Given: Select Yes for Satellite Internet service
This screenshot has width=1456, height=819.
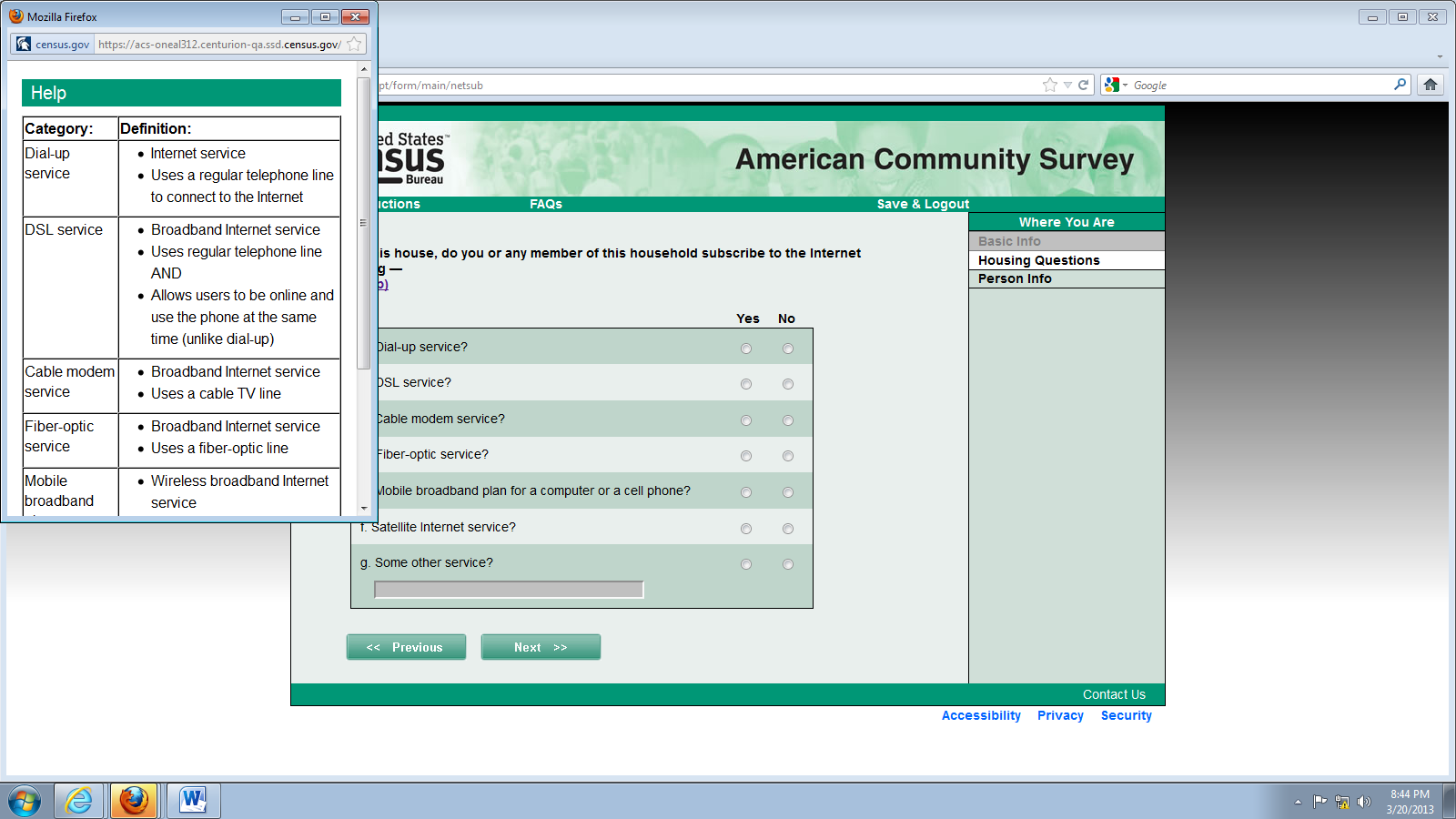Looking at the screenshot, I should (746, 529).
